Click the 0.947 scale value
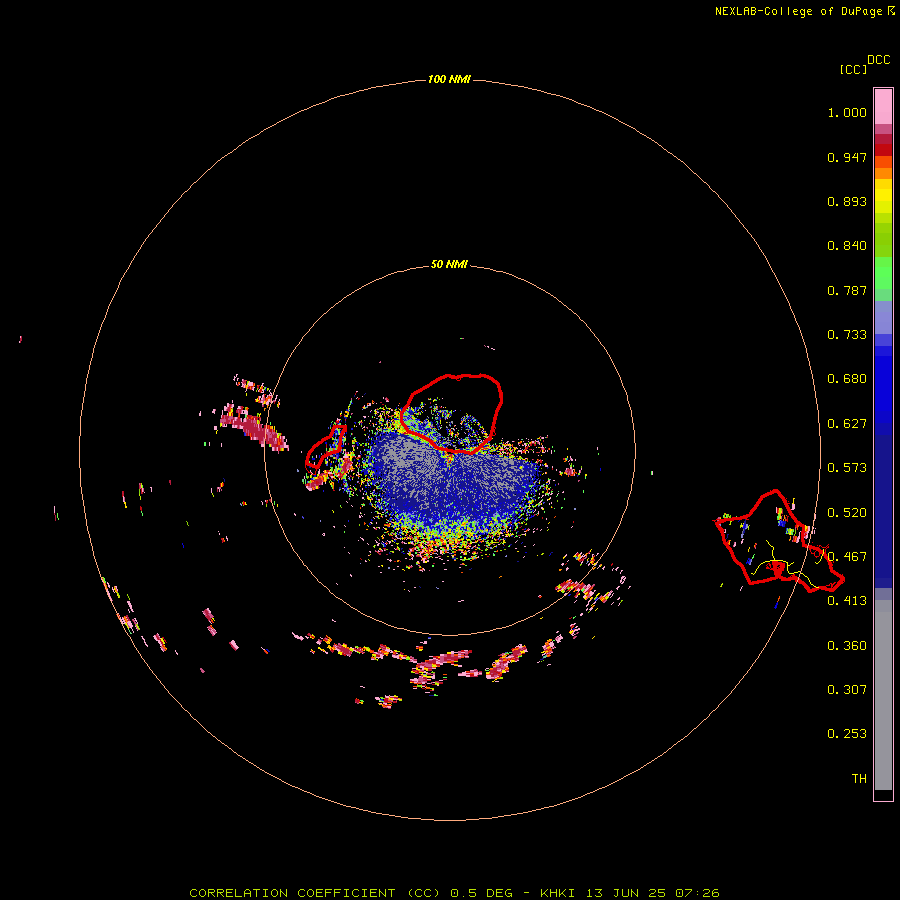Screen dimensions: 900x900 click(x=847, y=157)
